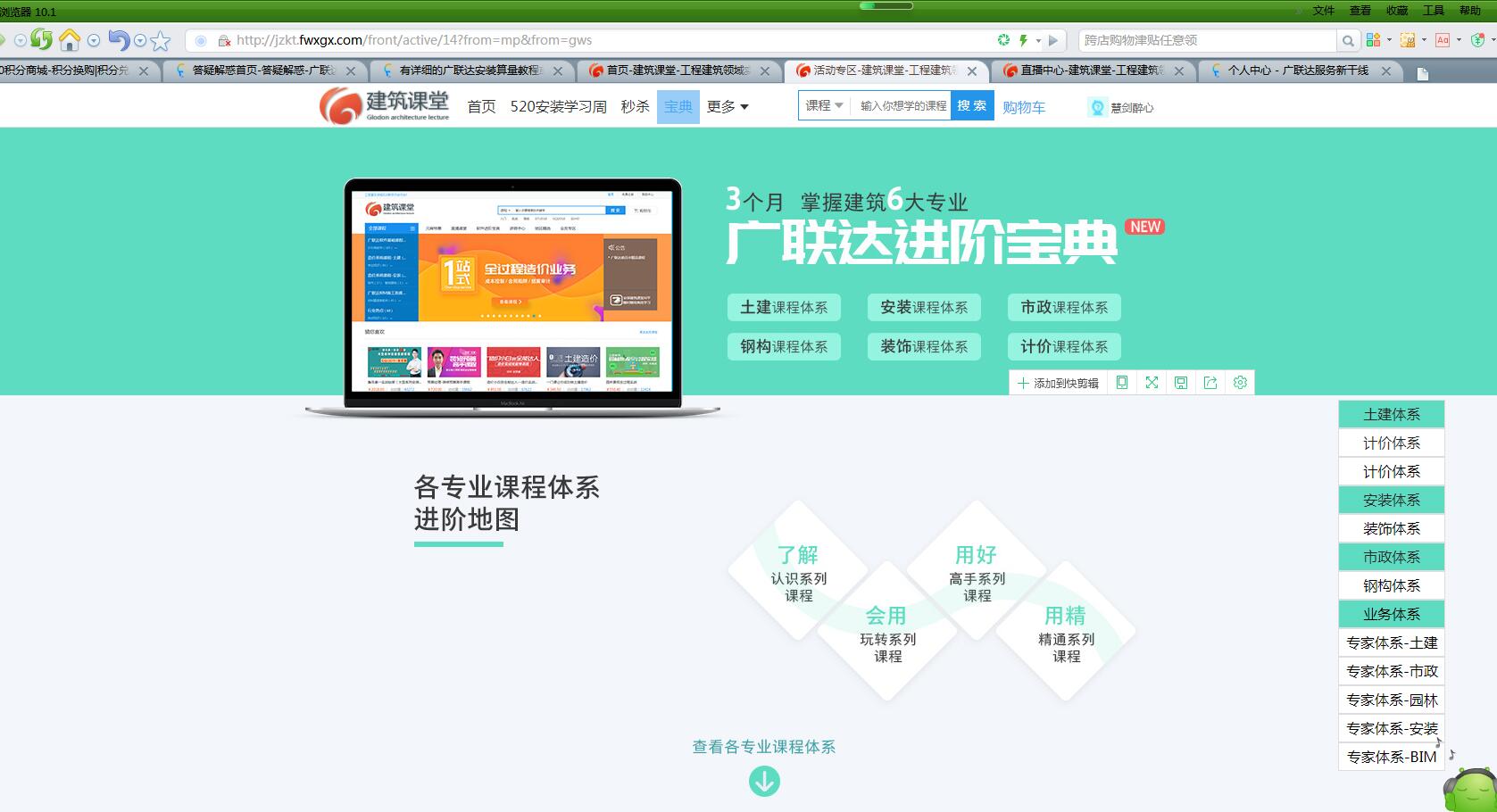Image resolution: width=1497 pixels, height=812 pixels.
Task: Click the red Aa translate icon
Action: 1443,40
